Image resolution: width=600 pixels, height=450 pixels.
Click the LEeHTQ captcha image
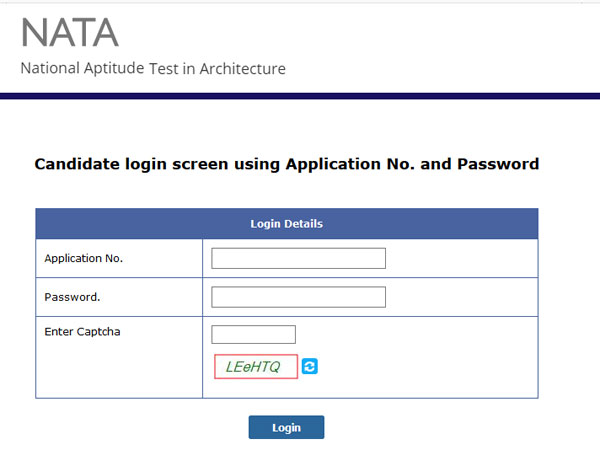255,367
